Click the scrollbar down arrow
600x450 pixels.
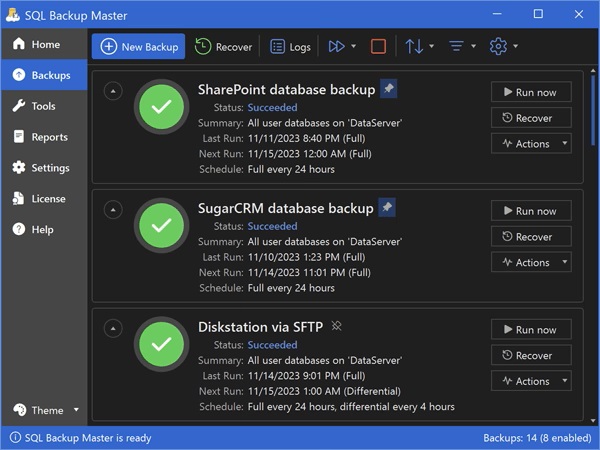(593, 421)
